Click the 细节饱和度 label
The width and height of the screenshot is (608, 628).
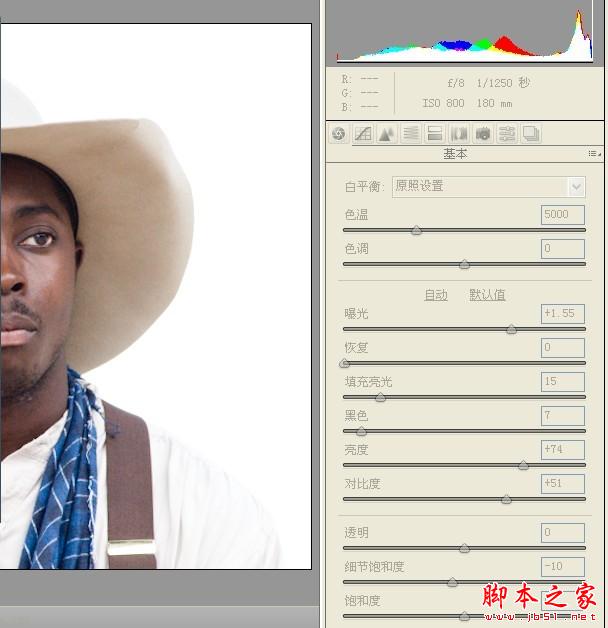374,567
